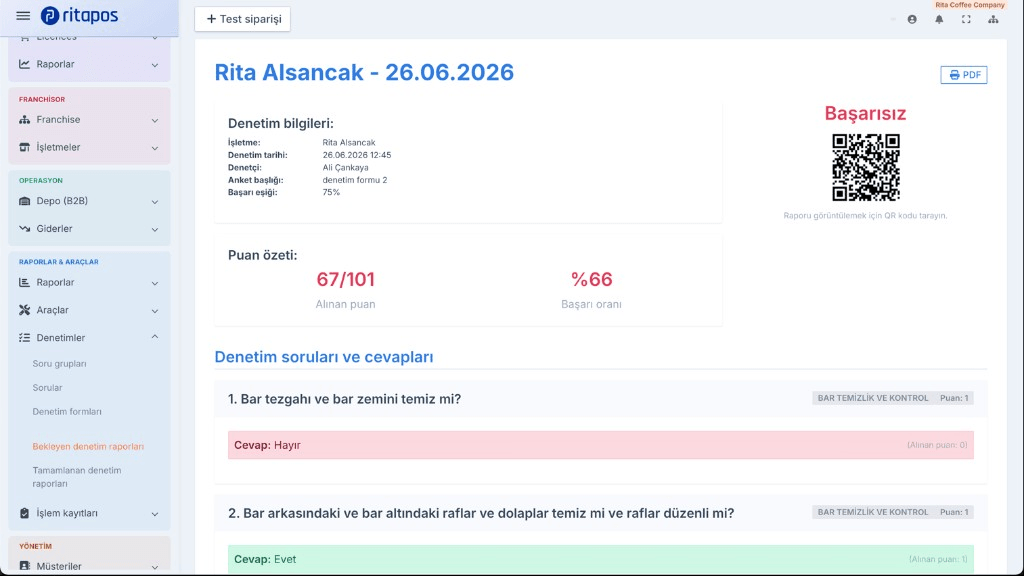Click the İşlem kayıtları clipboard icon

click(x=24, y=513)
